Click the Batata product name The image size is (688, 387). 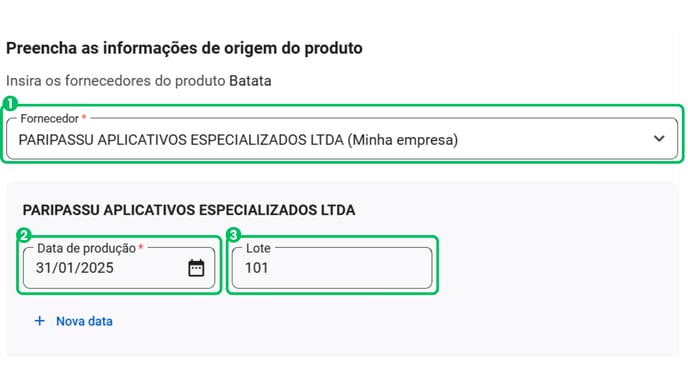[250, 81]
